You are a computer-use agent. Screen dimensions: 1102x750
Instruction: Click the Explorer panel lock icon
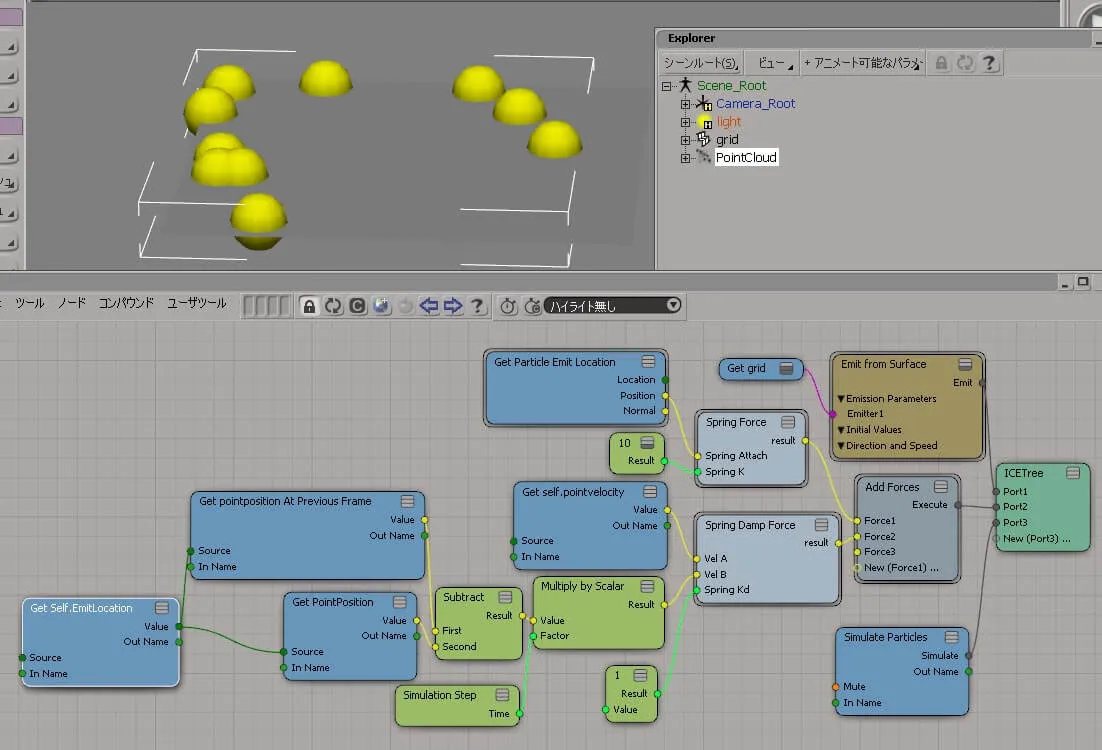coord(941,63)
